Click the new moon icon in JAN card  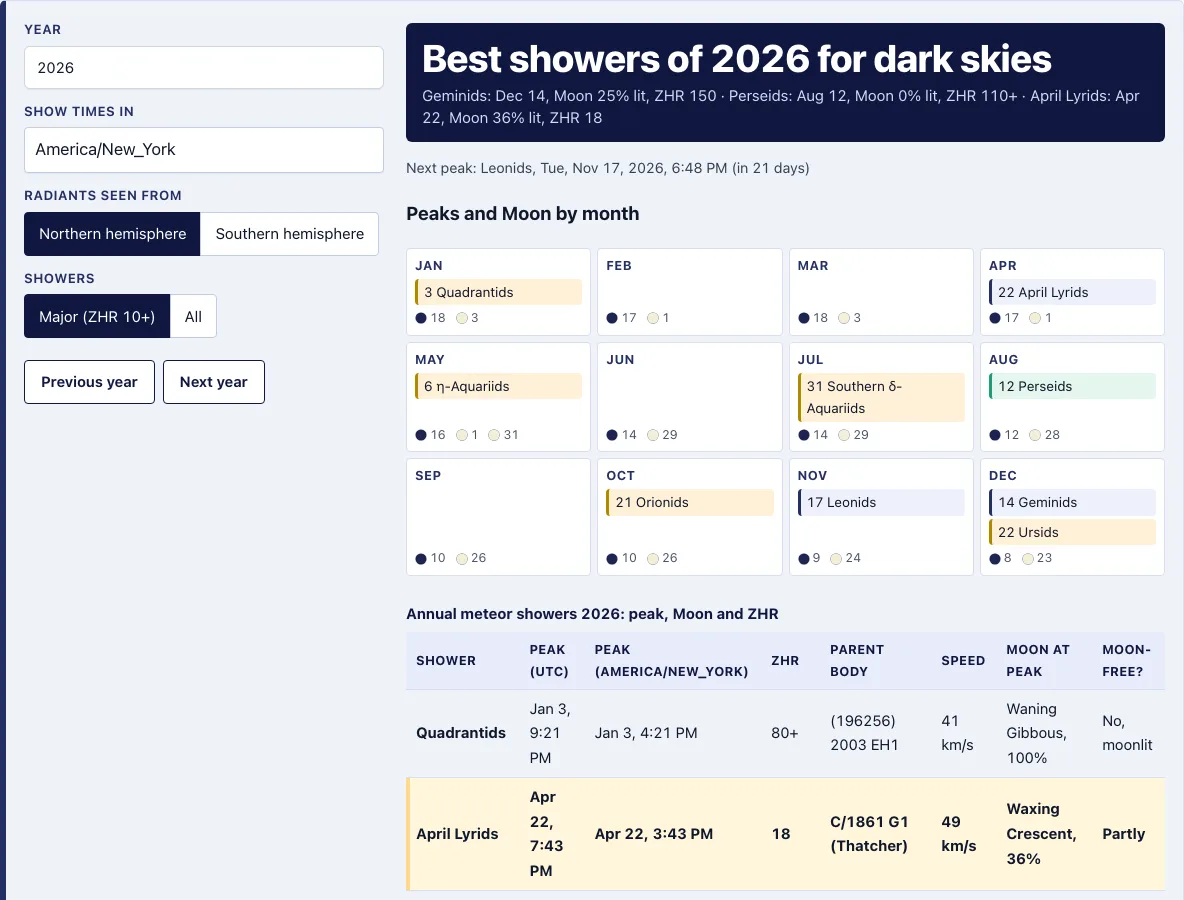(x=421, y=318)
